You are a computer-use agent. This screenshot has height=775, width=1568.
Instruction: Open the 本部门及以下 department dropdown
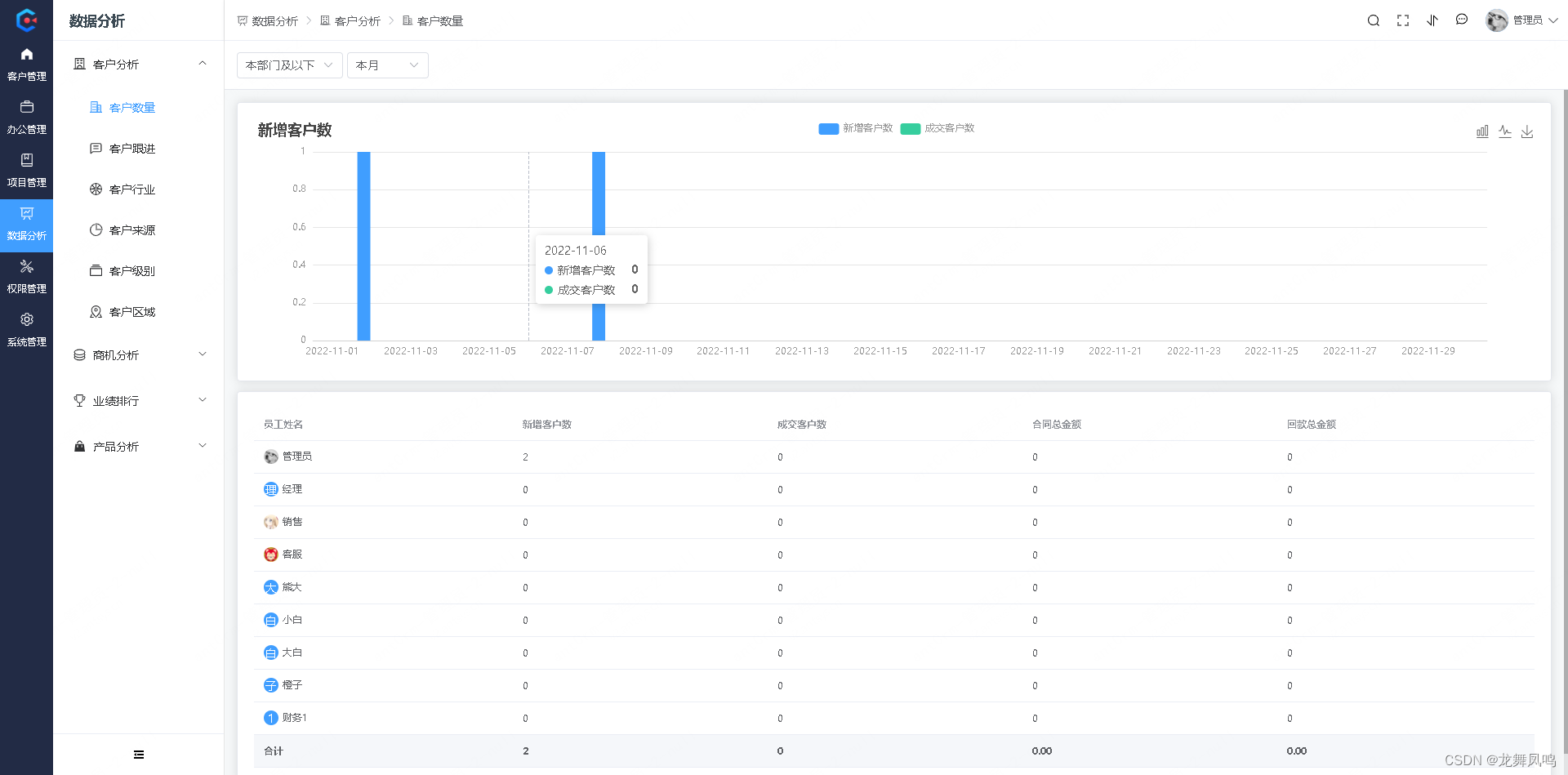coord(290,65)
